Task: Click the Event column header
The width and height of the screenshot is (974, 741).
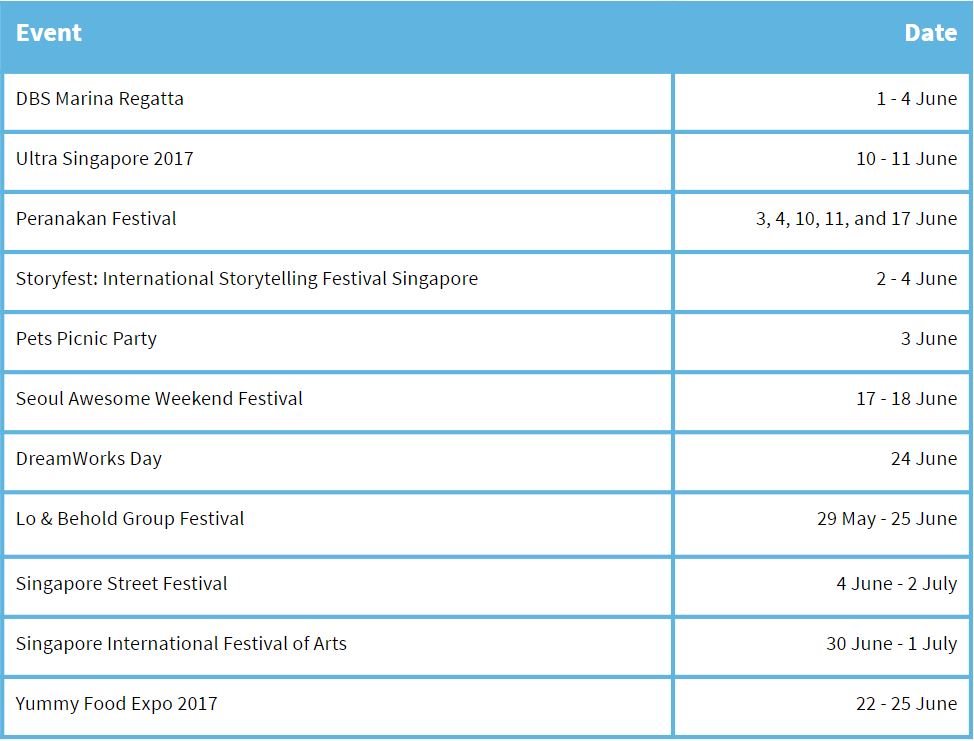Action: (x=49, y=33)
